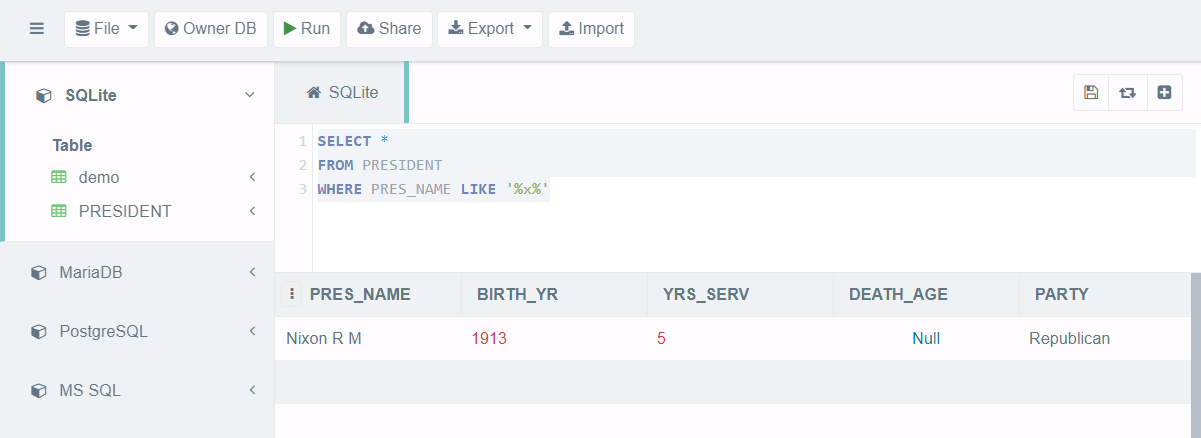The image size is (1201, 438).
Task: Click the Owner DB button
Action: [x=211, y=29]
